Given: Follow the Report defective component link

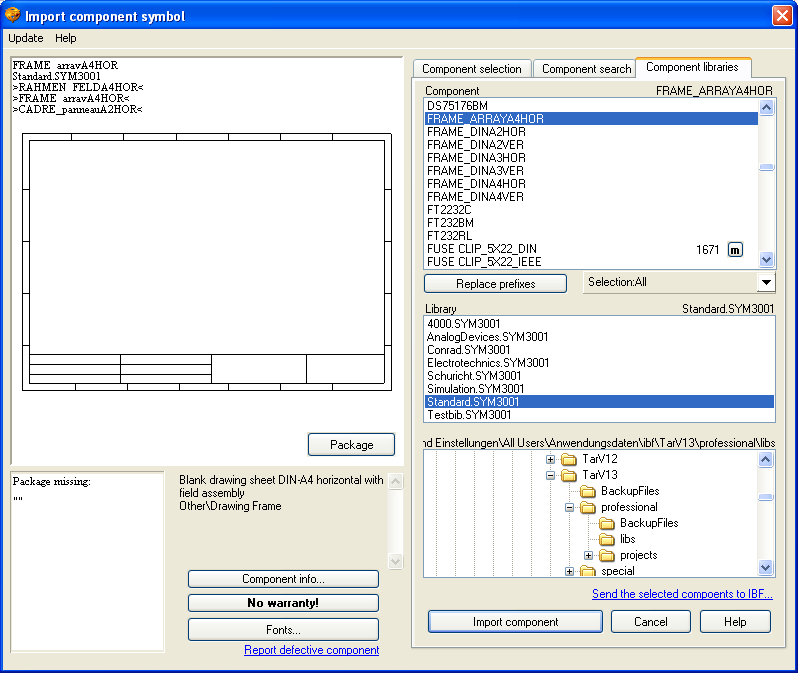Looking at the screenshot, I should [311, 650].
